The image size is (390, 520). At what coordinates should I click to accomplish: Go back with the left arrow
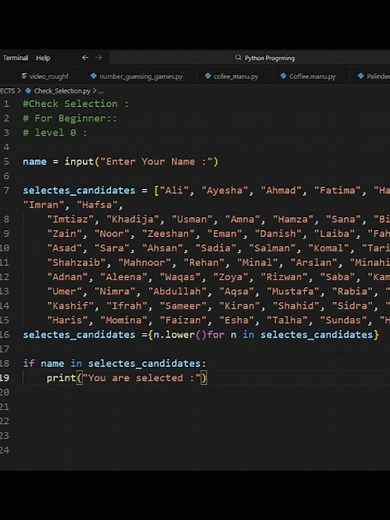(85, 58)
